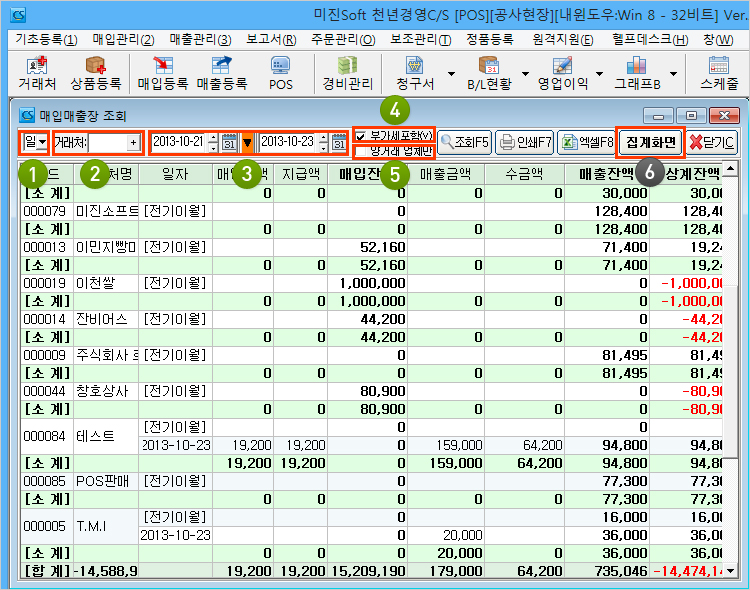
Task: Click the app logo in title bar
Action: click(x=18, y=15)
